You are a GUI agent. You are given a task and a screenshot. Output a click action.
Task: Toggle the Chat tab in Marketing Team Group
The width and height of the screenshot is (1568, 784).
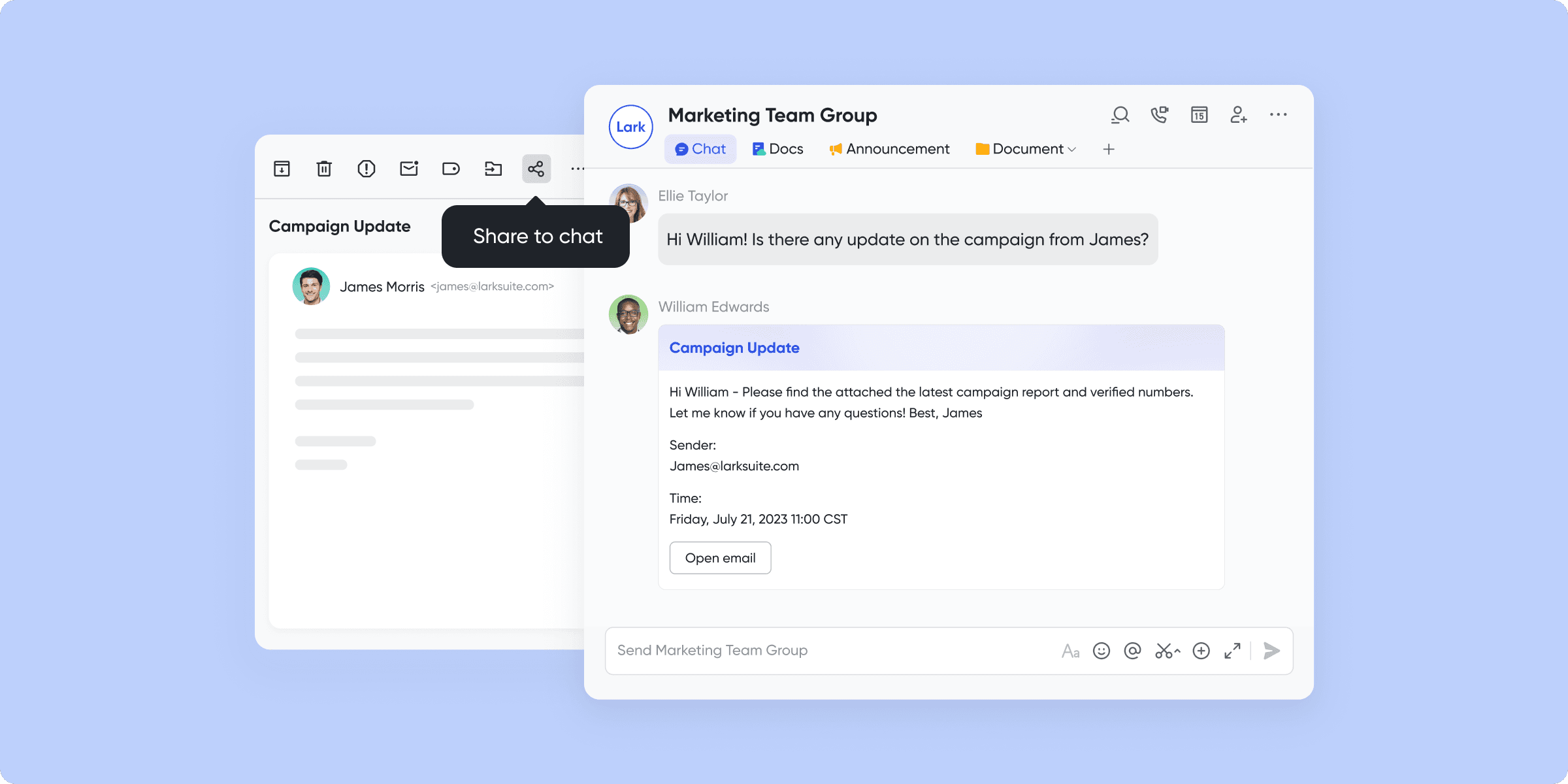699,149
